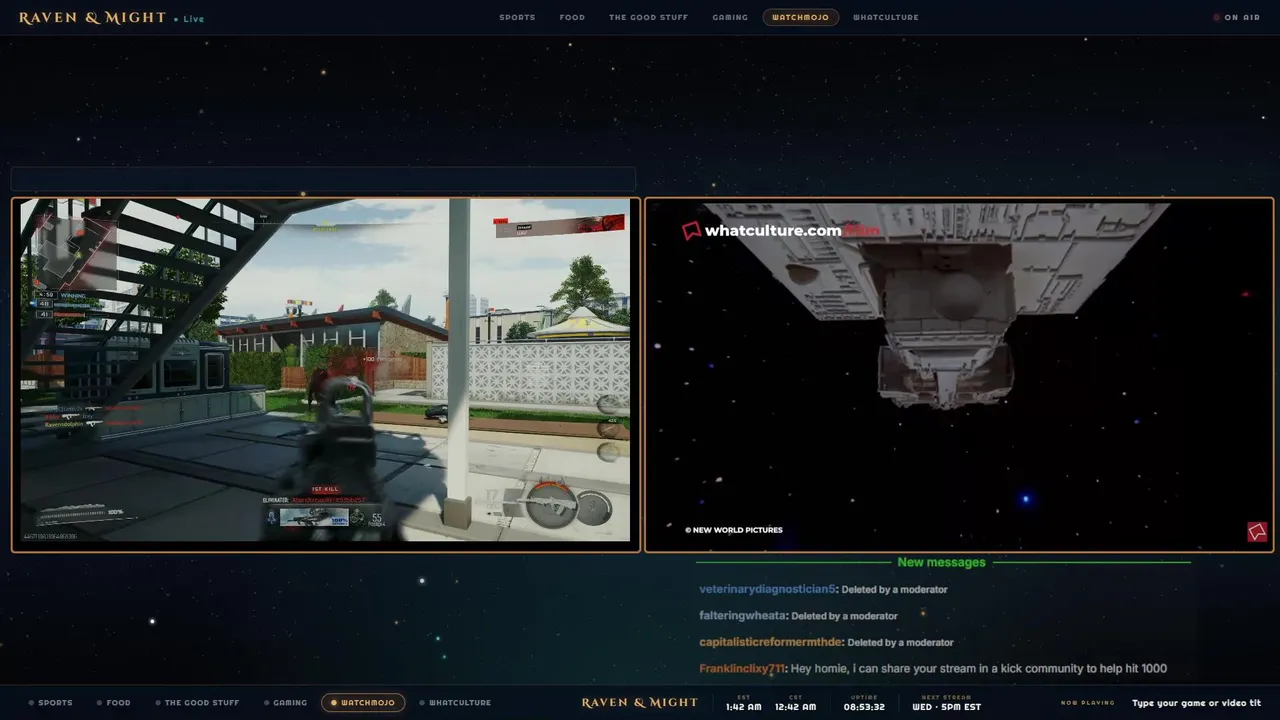Screen dimensions: 1280x720
Task: Open the SPORTS tab in top navigation
Action: click(x=517, y=17)
